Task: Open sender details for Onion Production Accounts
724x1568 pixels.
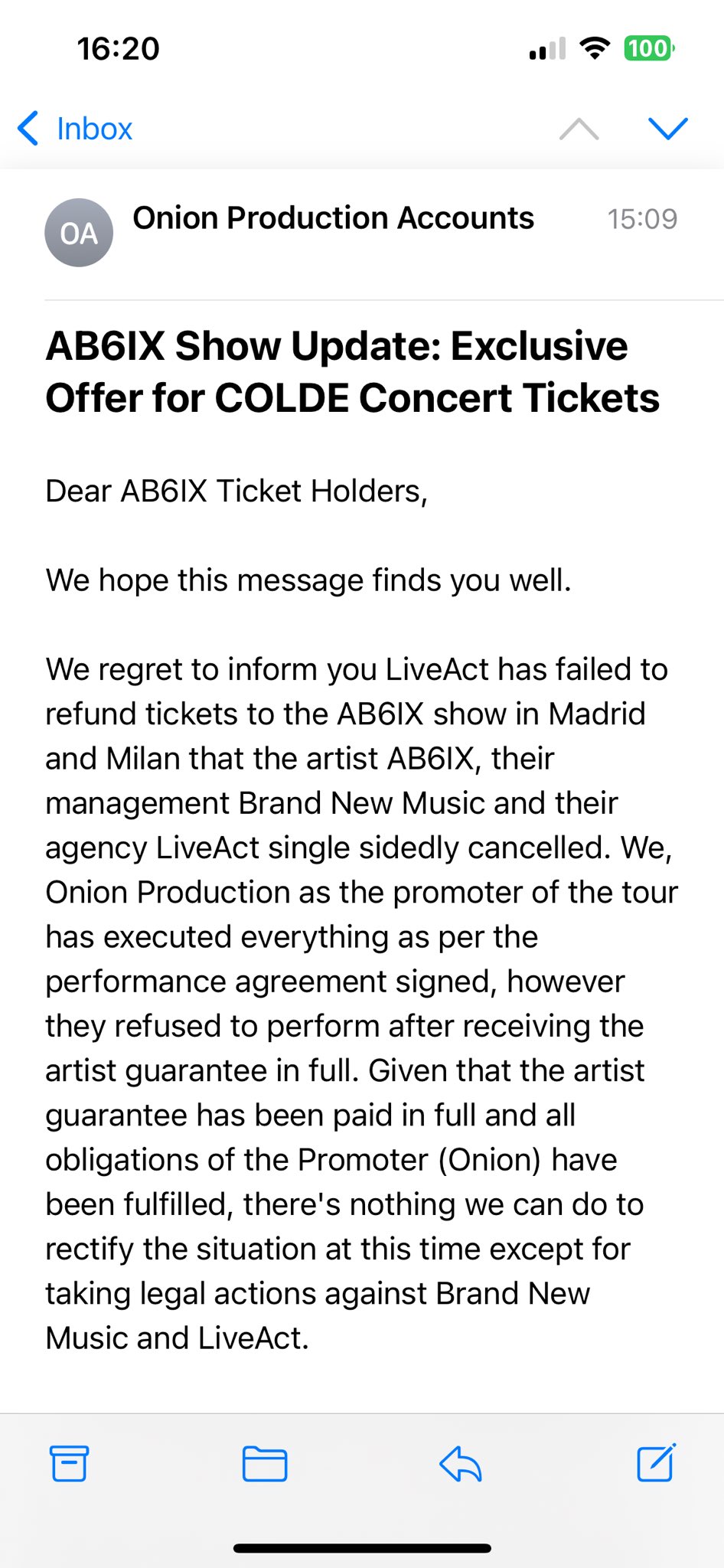Action: tap(333, 218)
